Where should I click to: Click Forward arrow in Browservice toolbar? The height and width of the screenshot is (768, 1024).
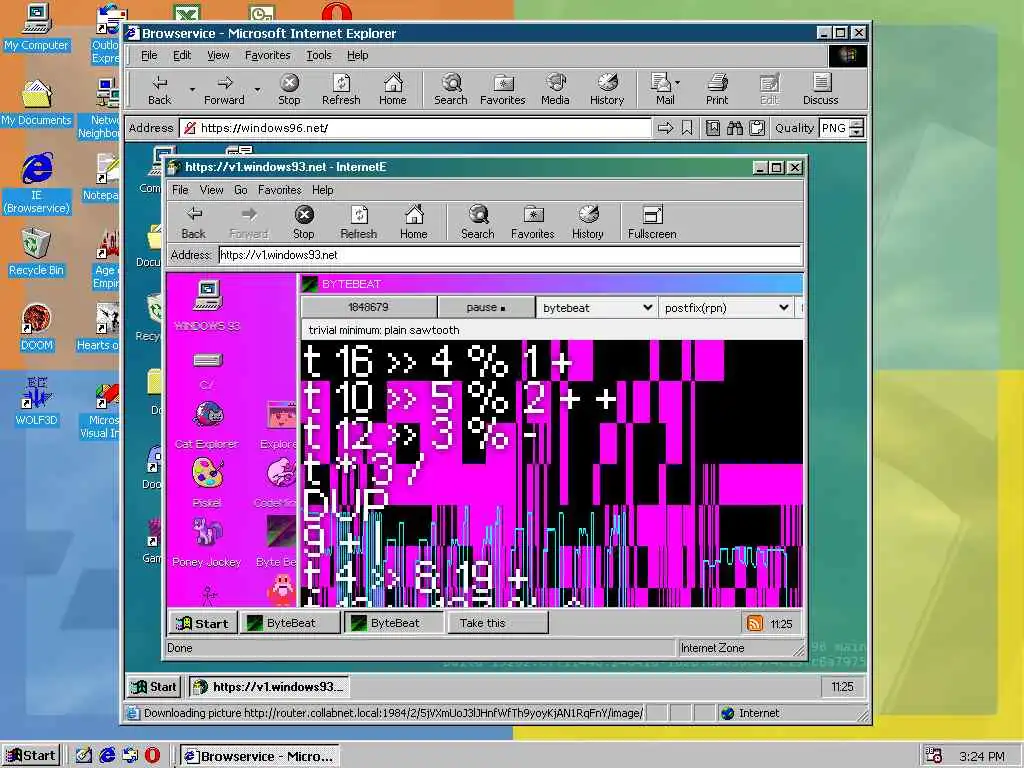point(224,90)
